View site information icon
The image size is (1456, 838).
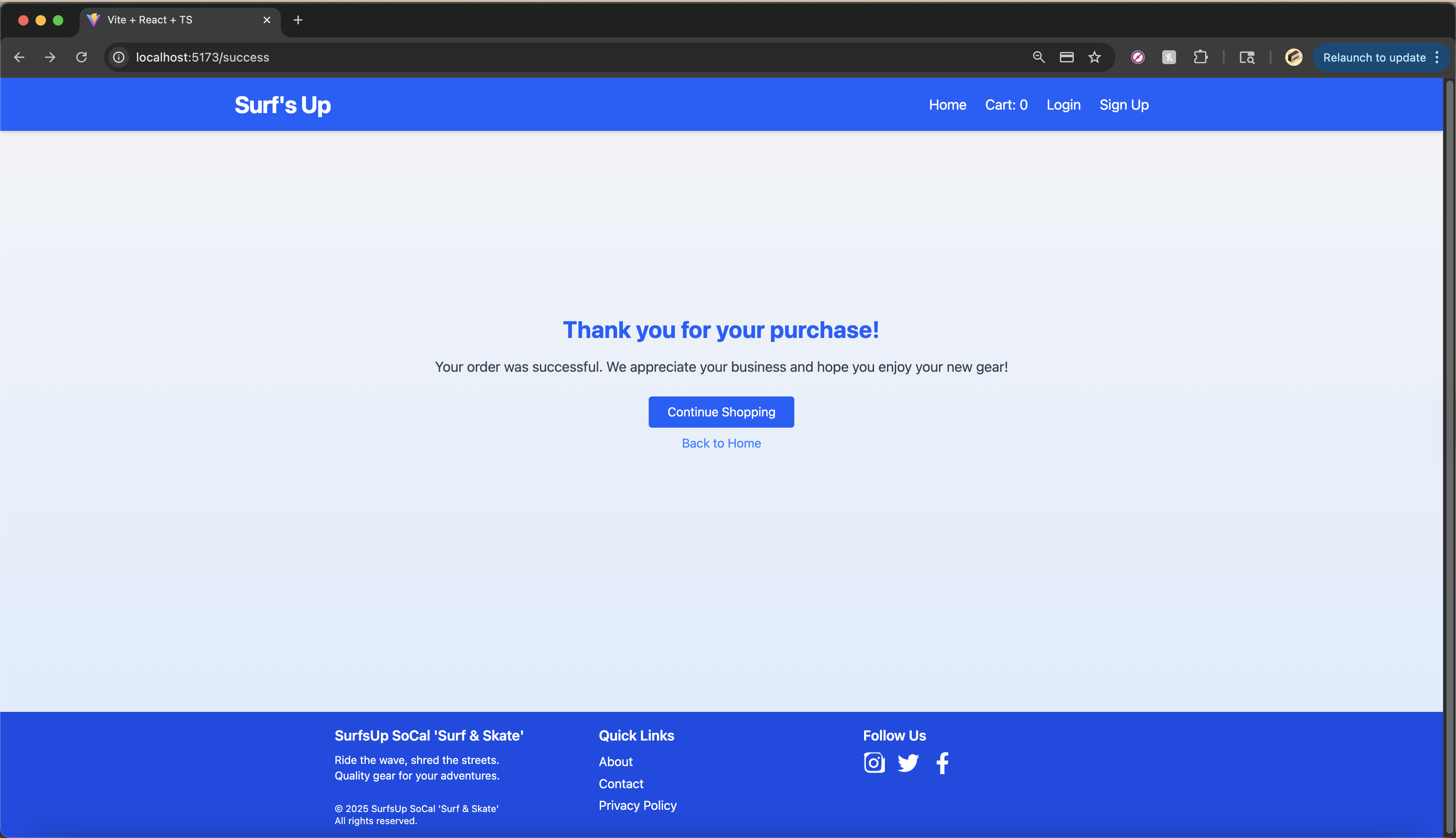(119, 57)
